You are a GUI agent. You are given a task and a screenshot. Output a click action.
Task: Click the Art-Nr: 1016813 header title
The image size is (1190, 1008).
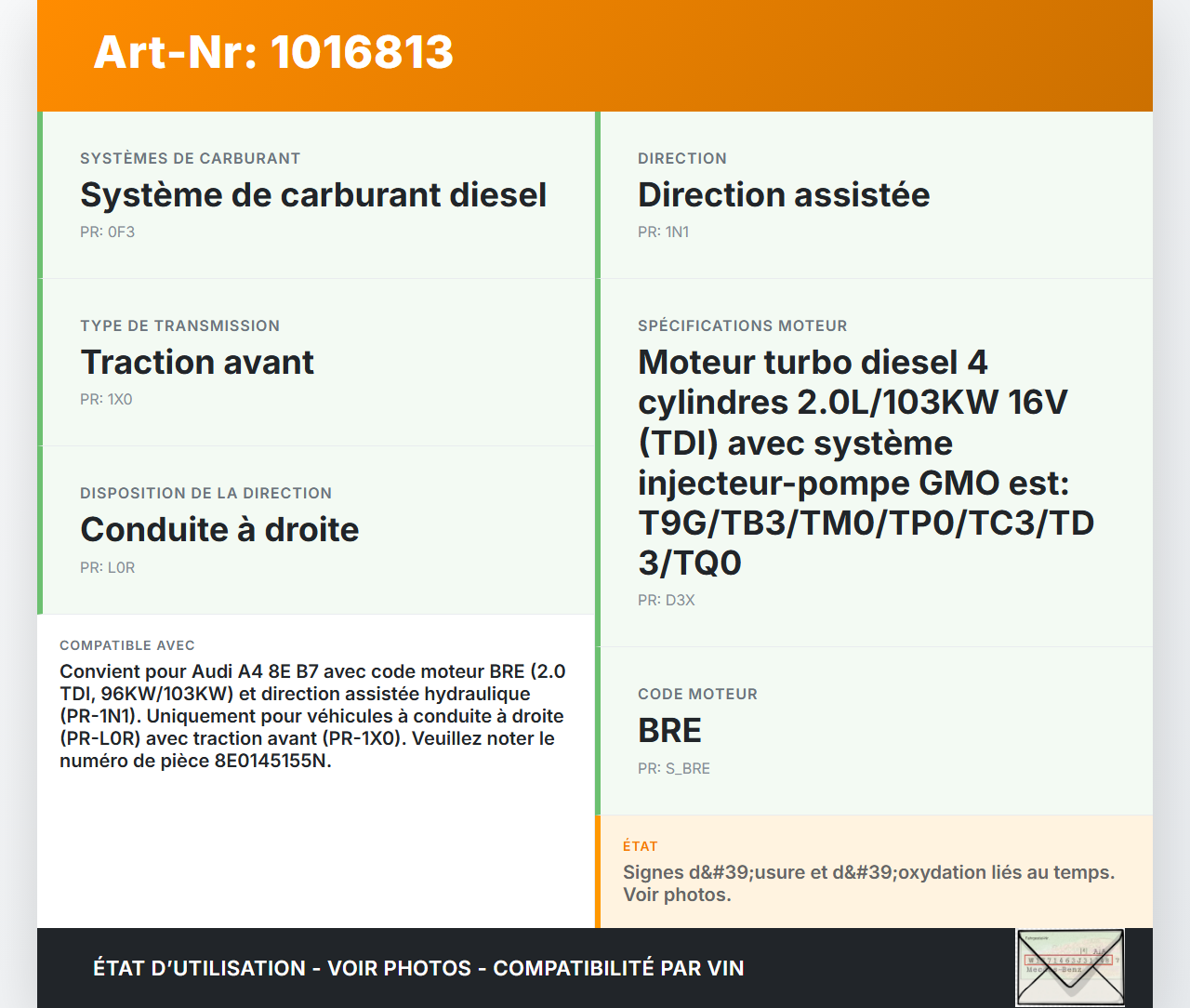tap(273, 52)
